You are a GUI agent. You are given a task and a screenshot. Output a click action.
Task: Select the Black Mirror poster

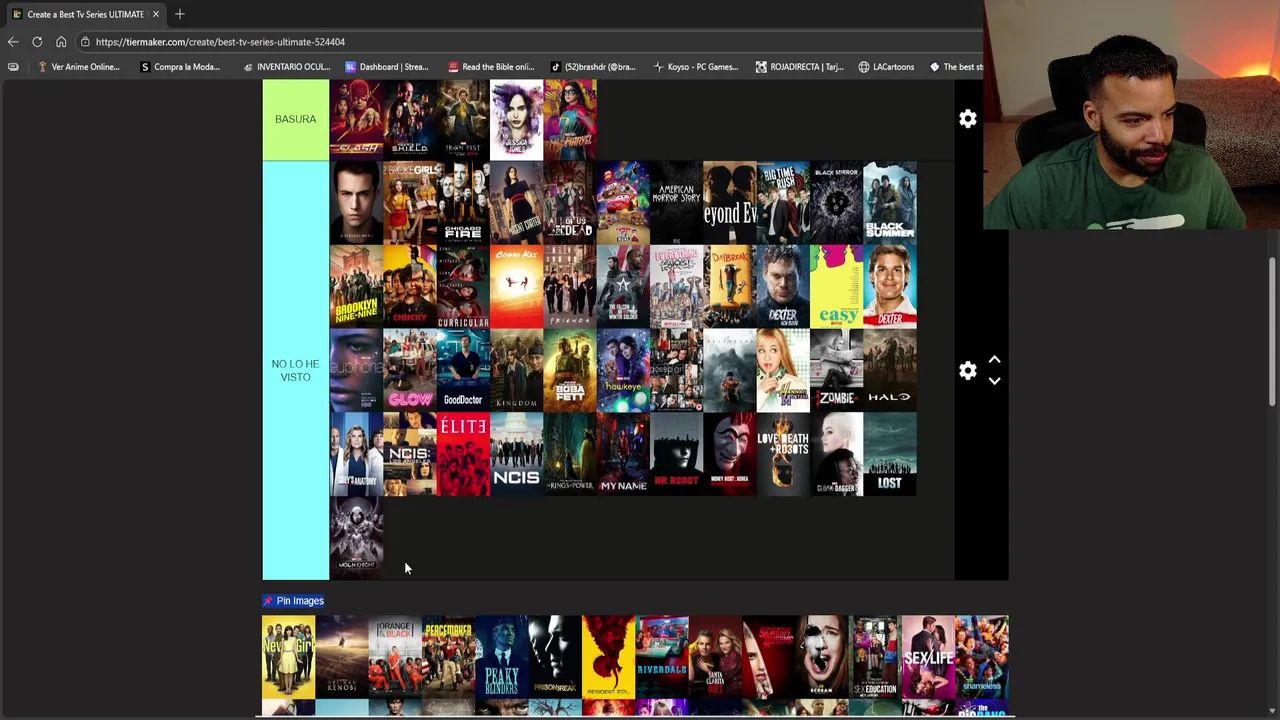click(x=836, y=203)
